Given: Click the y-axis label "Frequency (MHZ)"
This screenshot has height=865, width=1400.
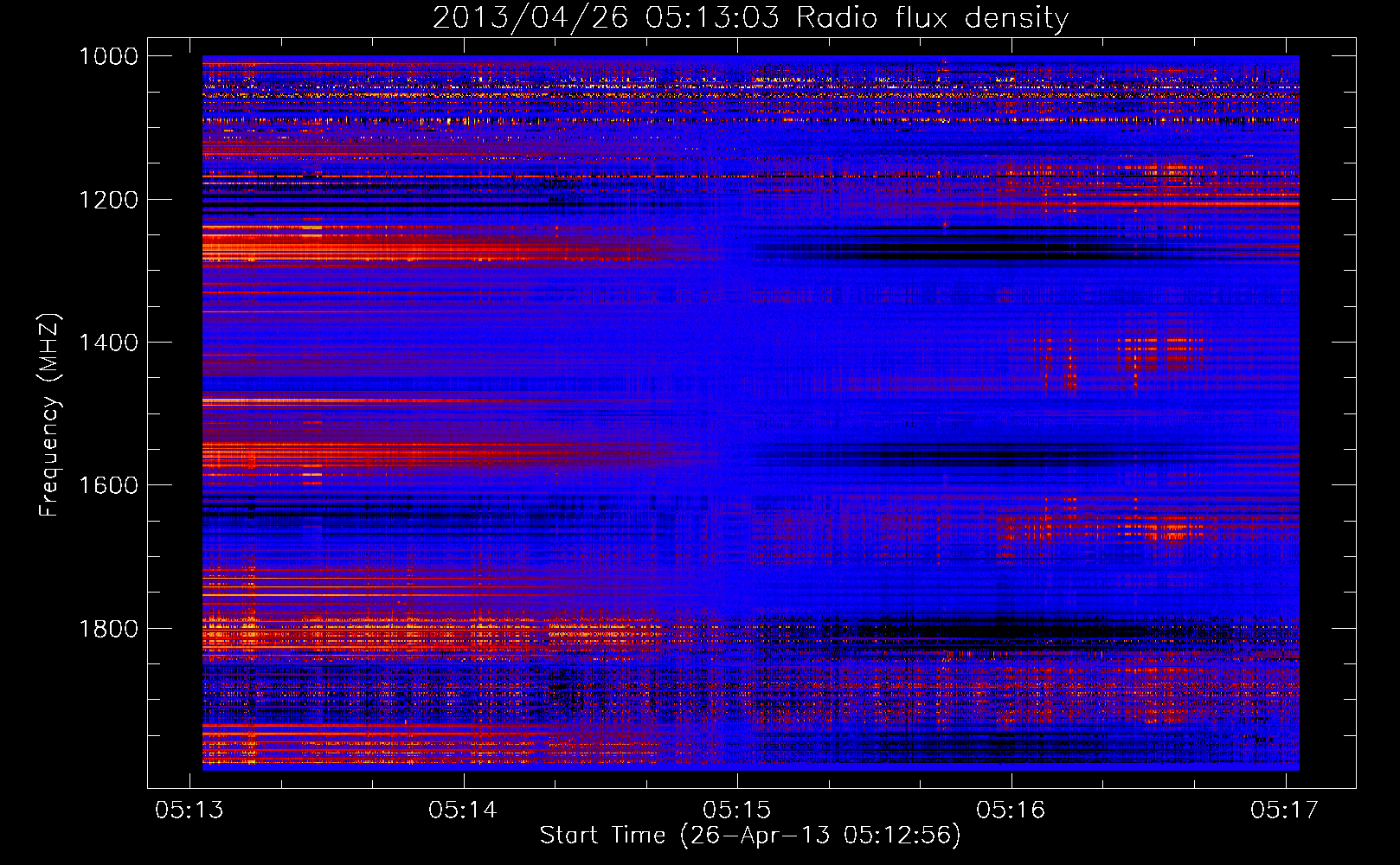Looking at the screenshot, I should 49,415.
